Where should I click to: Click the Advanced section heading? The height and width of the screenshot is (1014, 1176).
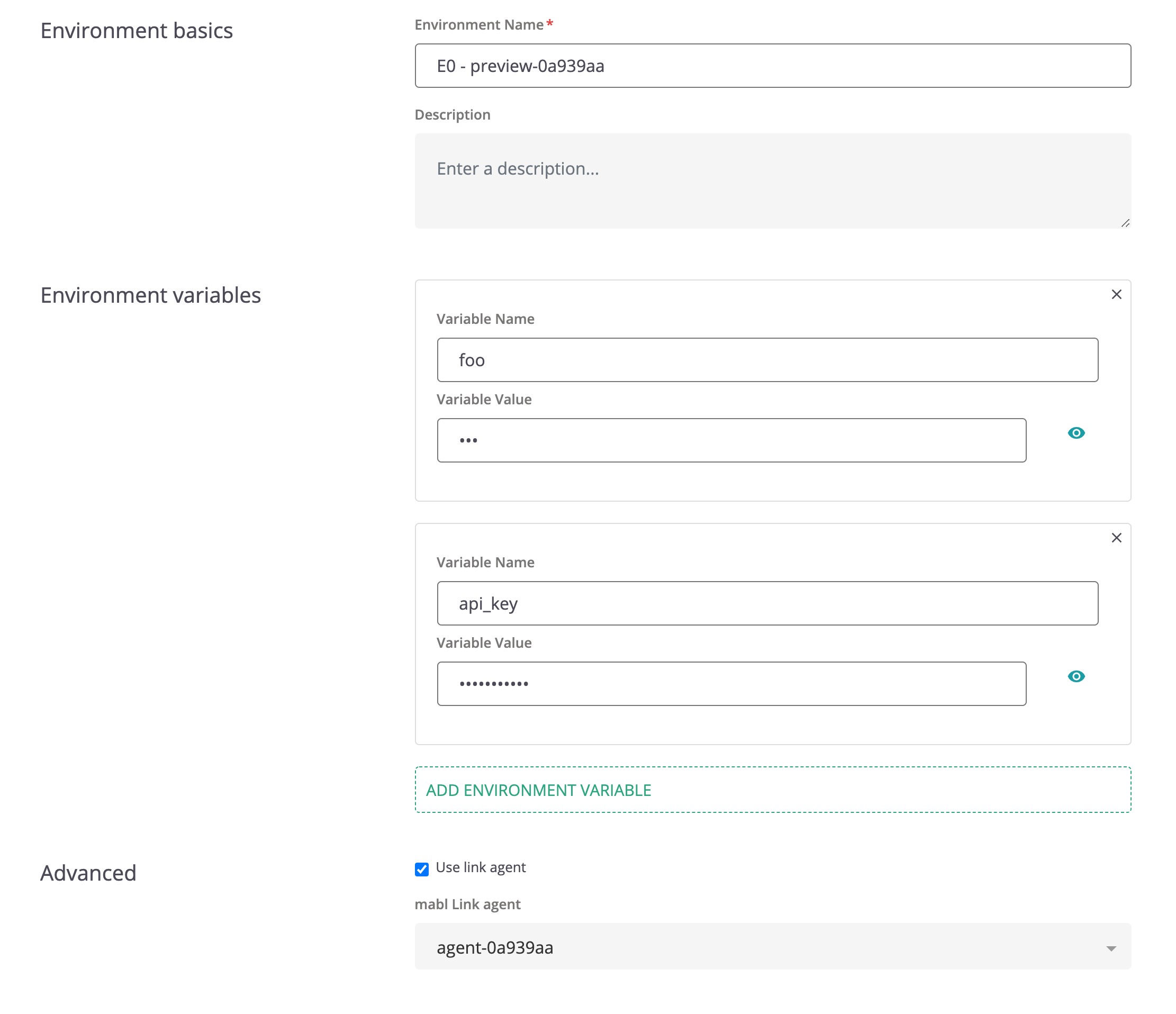pyautogui.click(x=88, y=873)
